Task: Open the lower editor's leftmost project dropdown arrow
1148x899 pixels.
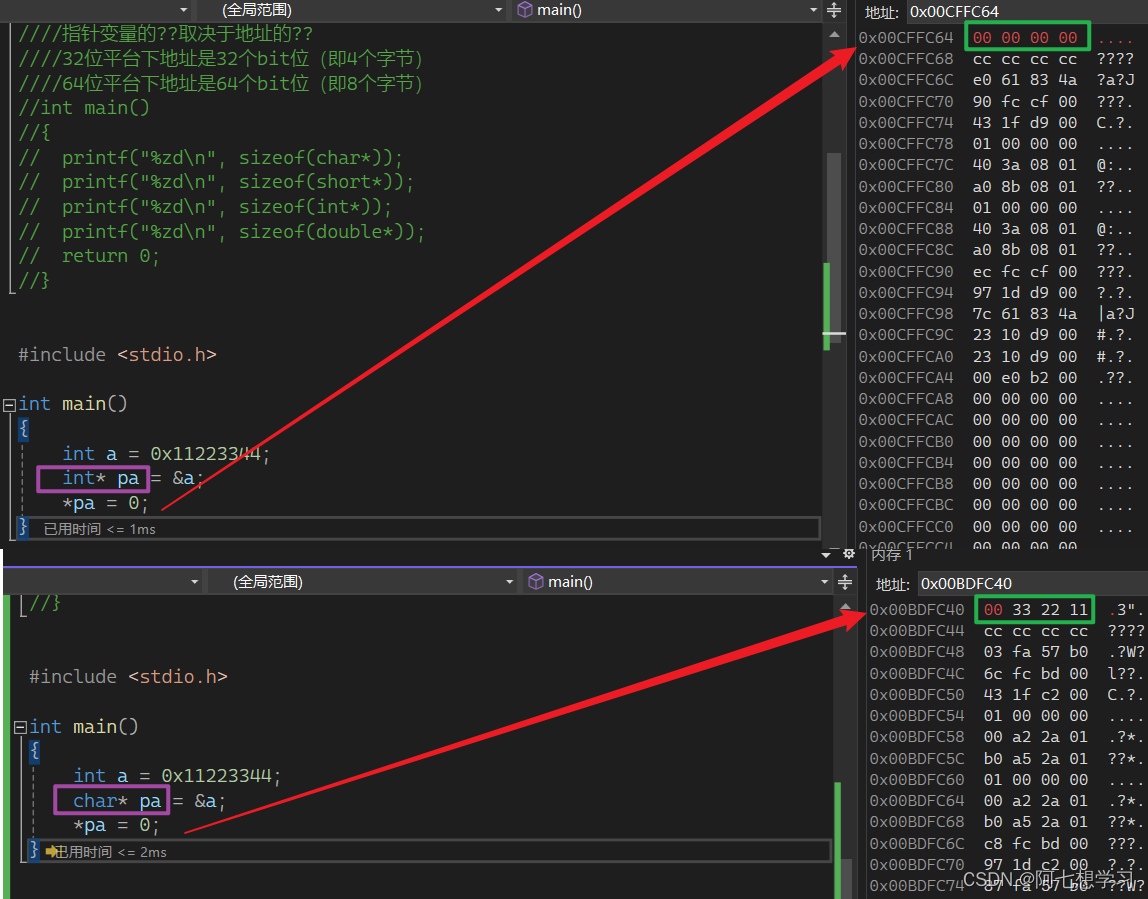Action: coord(195,582)
